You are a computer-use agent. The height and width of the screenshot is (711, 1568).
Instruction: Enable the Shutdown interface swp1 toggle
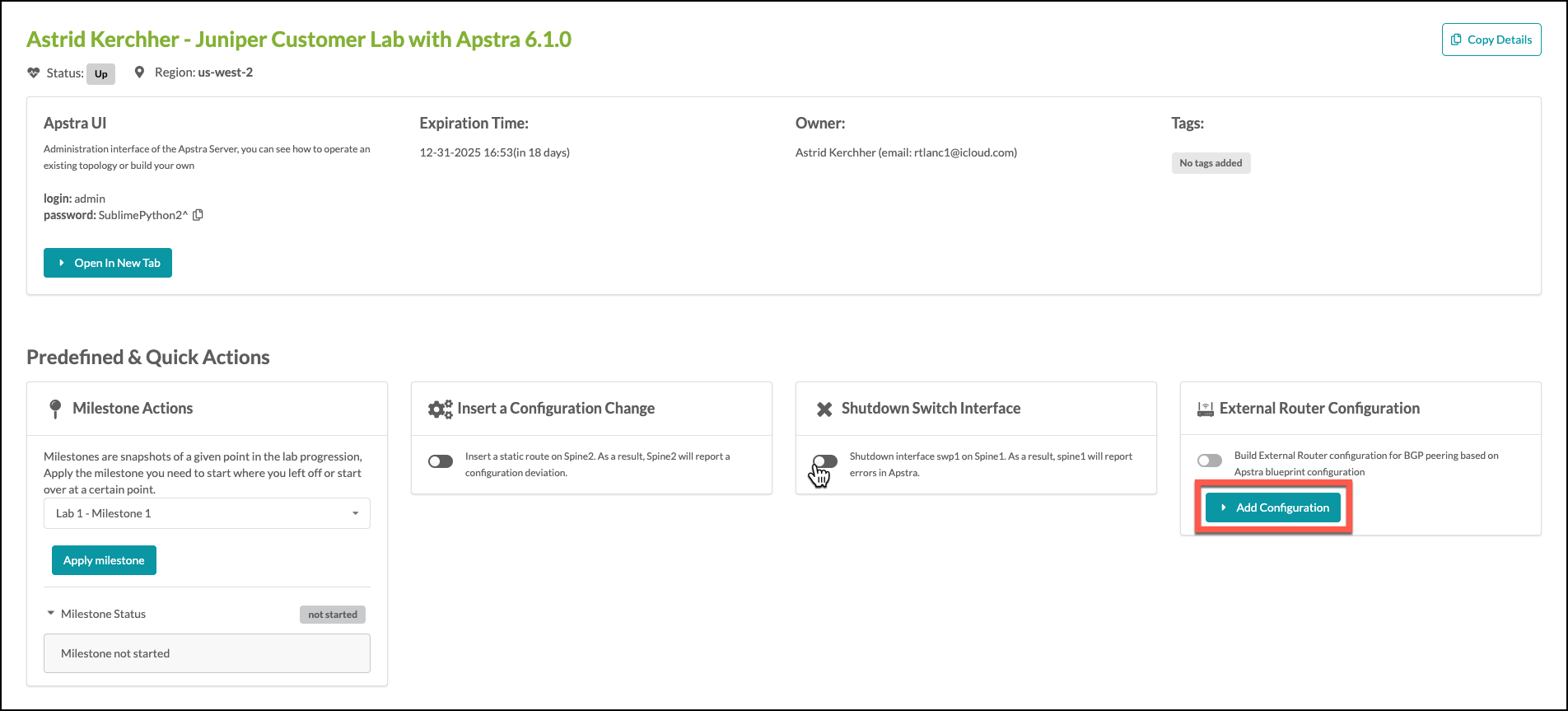coord(824,461)
